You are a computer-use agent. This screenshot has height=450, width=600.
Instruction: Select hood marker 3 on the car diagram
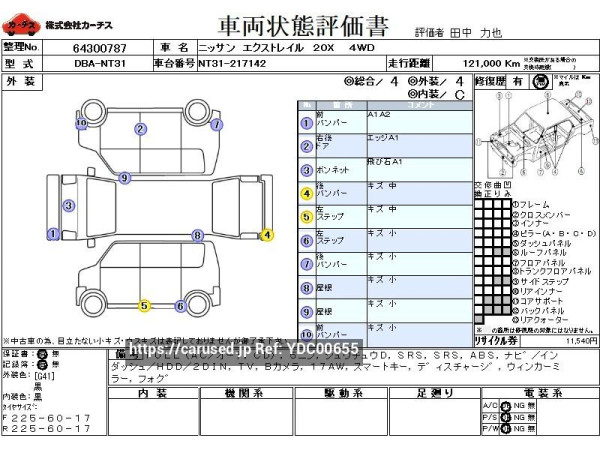pyautogui.click(x=68, y=206)
